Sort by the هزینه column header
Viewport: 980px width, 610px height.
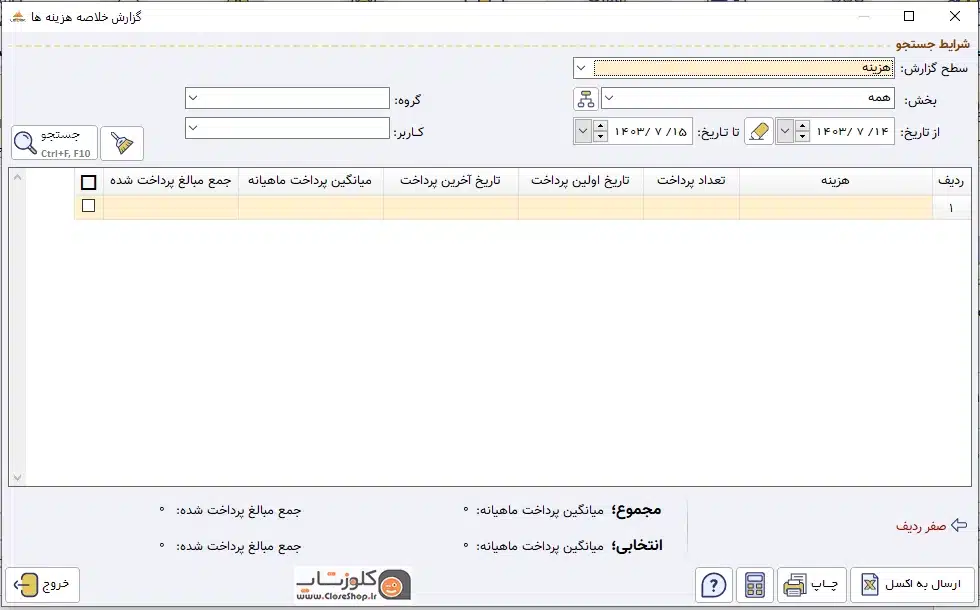836,181
